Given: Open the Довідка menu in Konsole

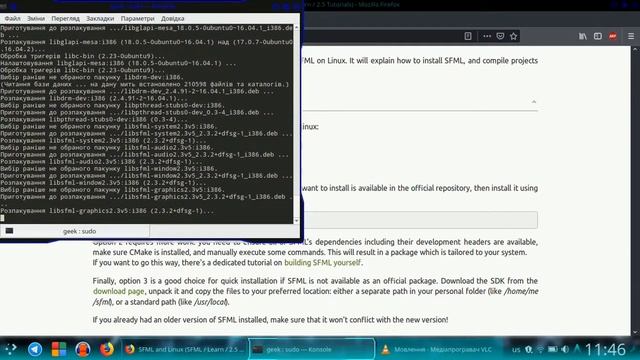Looking at the screenshot, I should [x=173, y=18].
